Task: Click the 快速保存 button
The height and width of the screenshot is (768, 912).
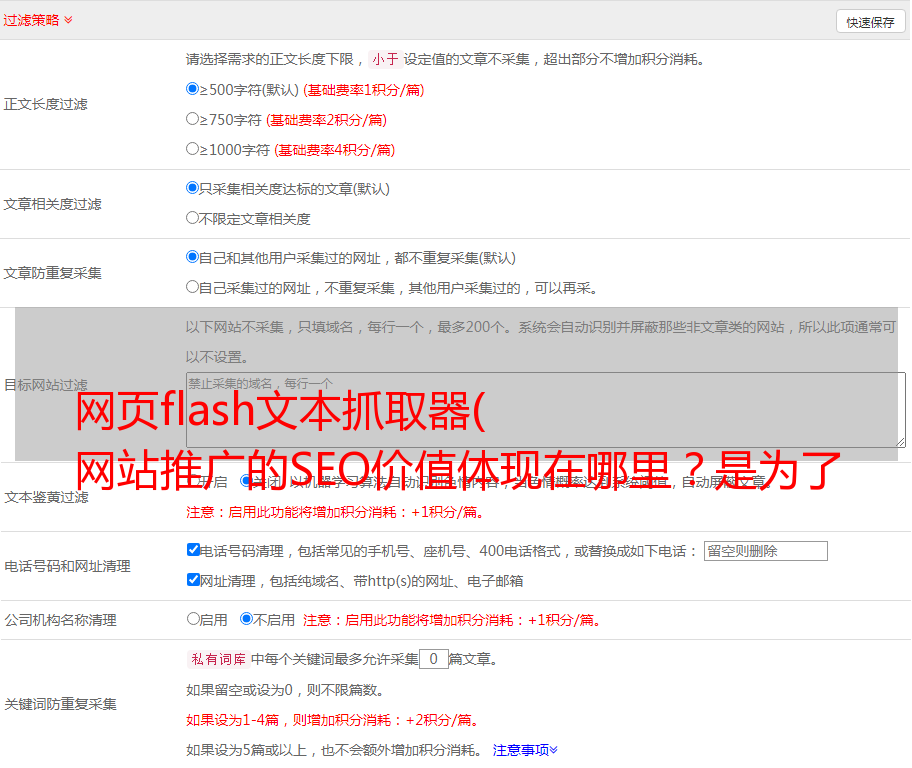Action: 870,22
